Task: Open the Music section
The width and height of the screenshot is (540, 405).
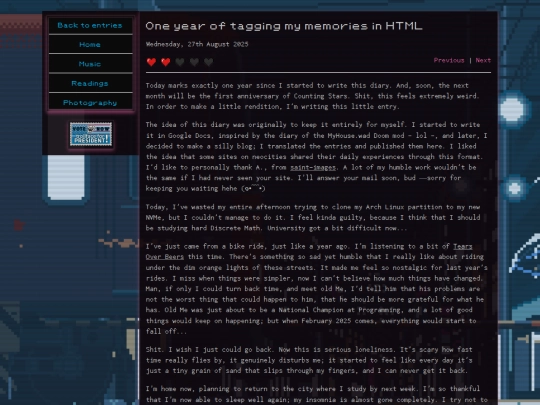Action: 90,64
